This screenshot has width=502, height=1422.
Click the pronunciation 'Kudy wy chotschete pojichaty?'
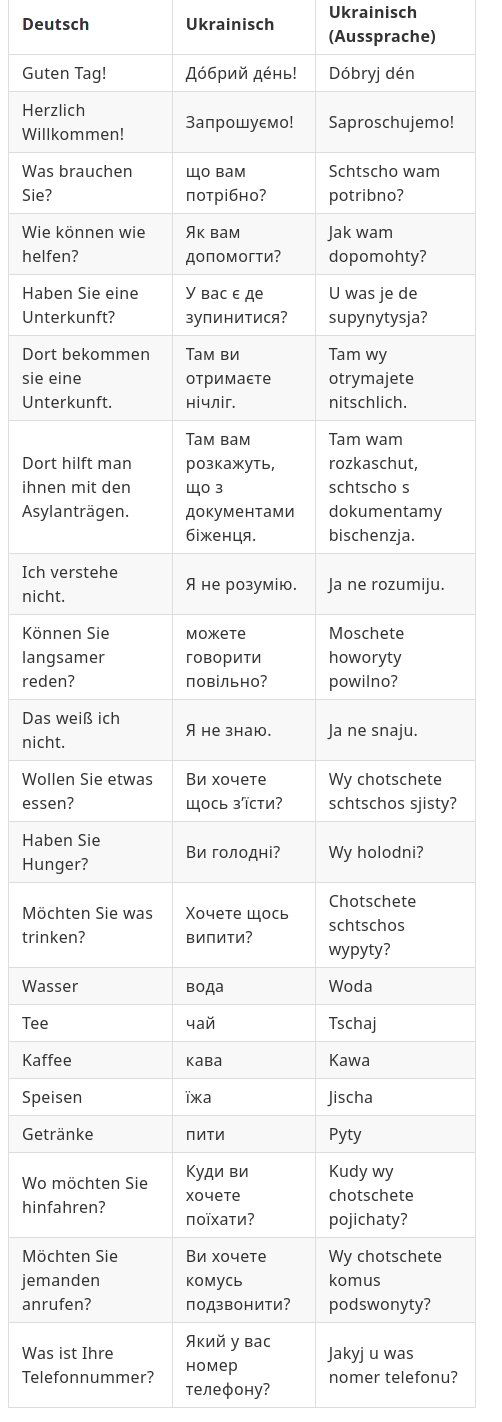click(x=371, y=1195)
